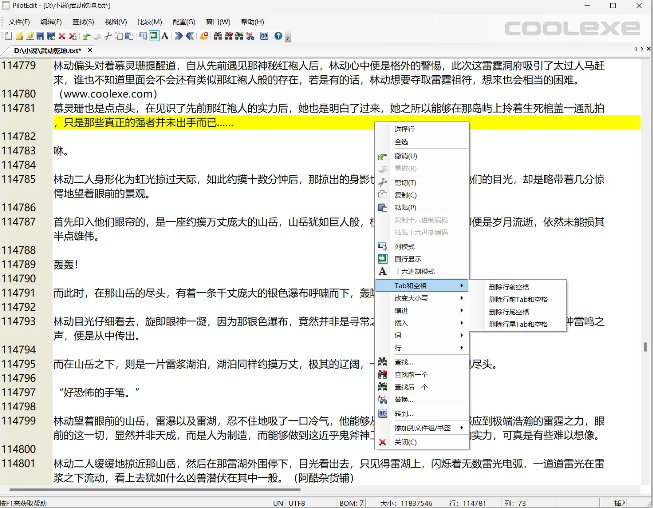Click the red X Close file toolbar icon
This screenshot has height=508, width=653.
coord(62,36)
